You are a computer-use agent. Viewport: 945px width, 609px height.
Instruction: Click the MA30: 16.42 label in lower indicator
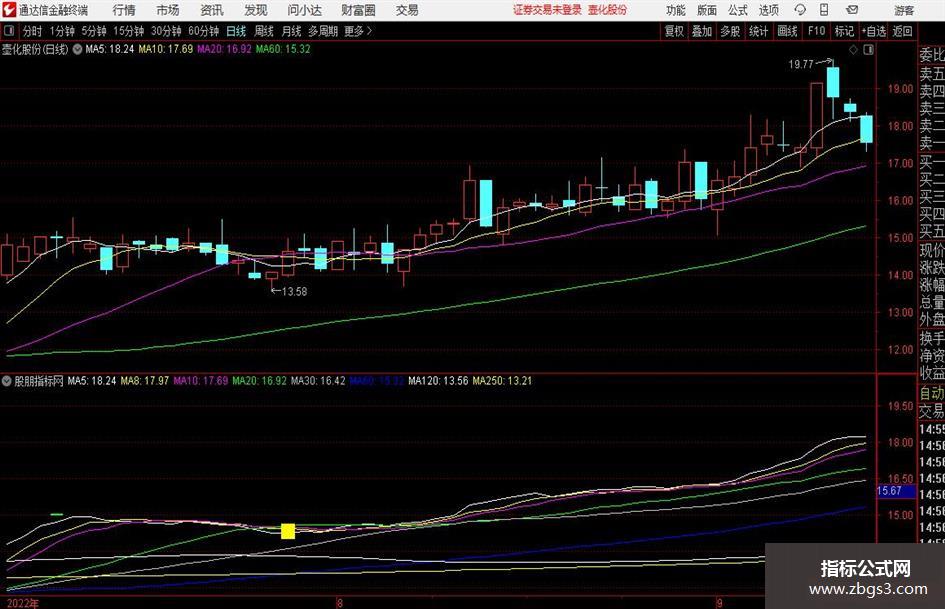318,381
